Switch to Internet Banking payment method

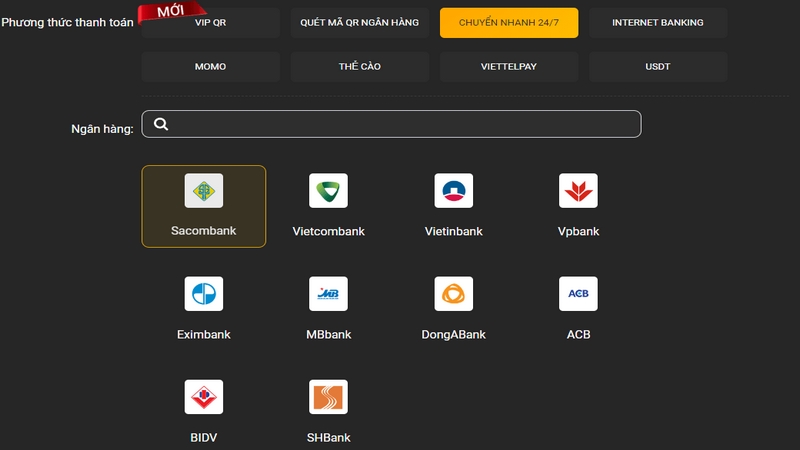[x=657, y=22]
